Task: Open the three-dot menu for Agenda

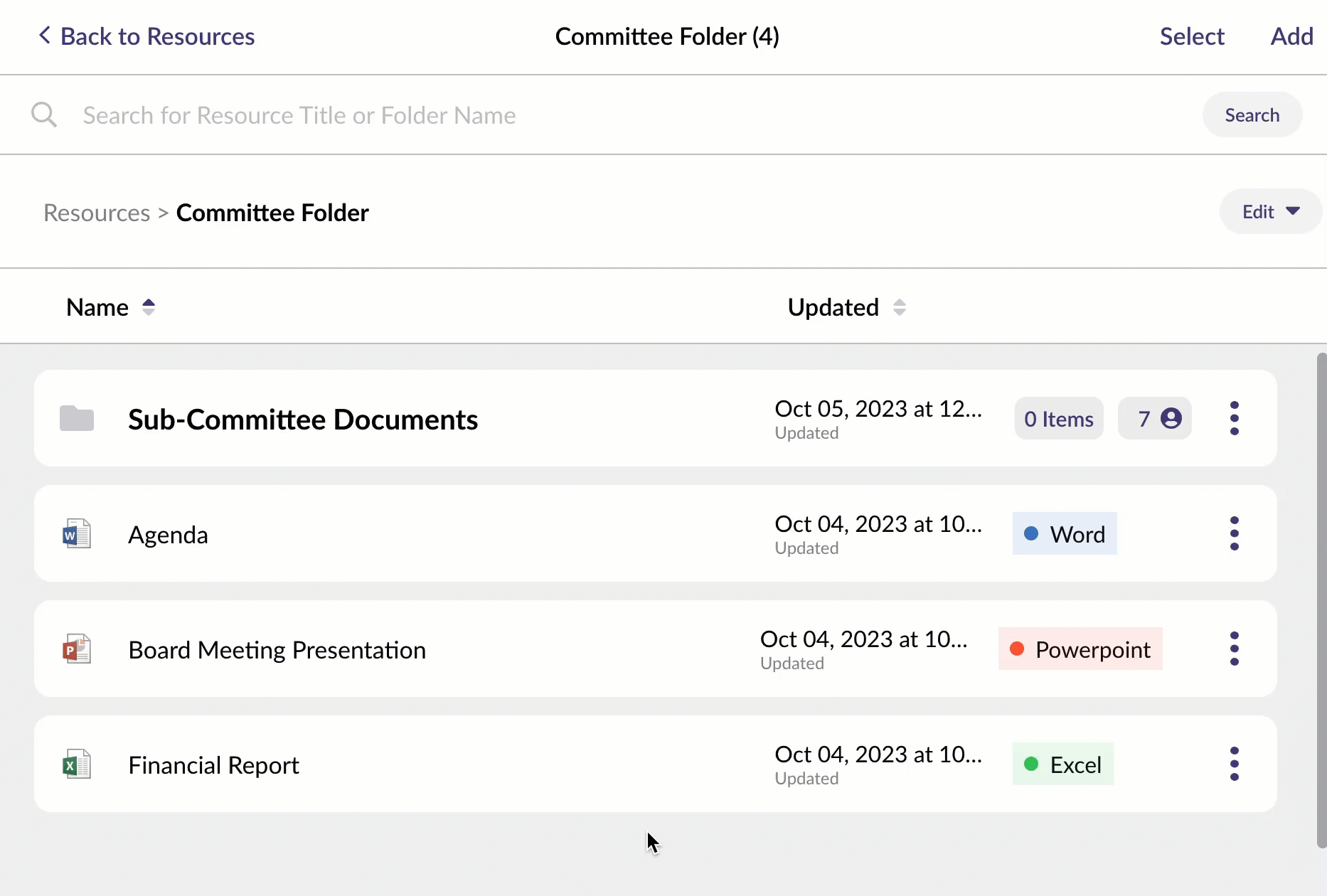Action: coord(1234,533)
